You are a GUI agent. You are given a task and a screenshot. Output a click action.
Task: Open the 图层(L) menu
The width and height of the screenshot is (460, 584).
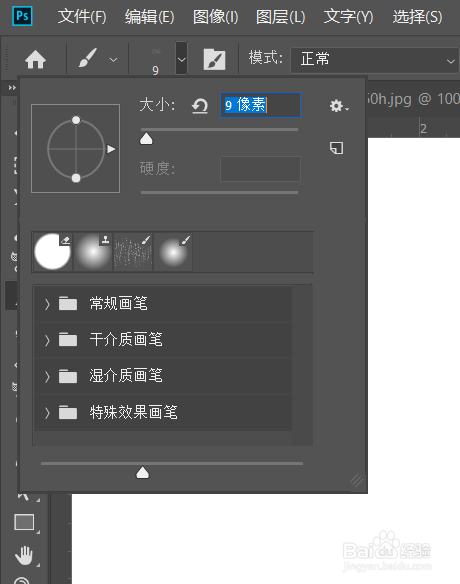point(280,17)
